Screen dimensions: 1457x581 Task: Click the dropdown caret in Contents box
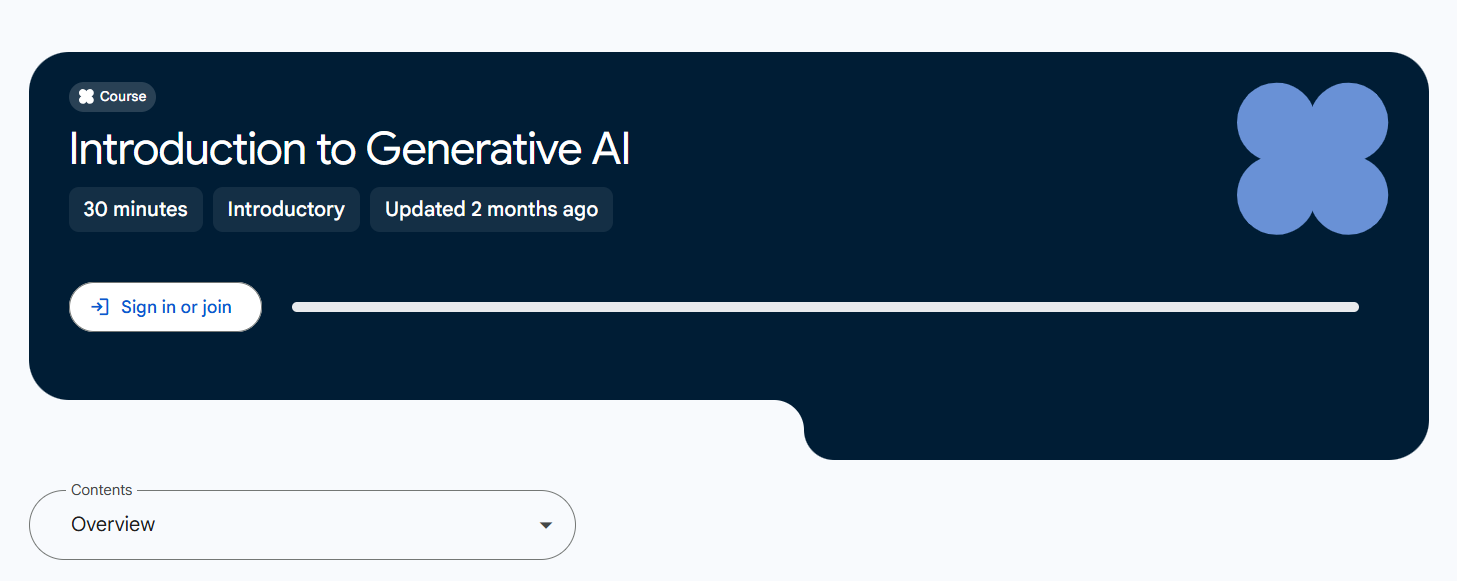546,525
